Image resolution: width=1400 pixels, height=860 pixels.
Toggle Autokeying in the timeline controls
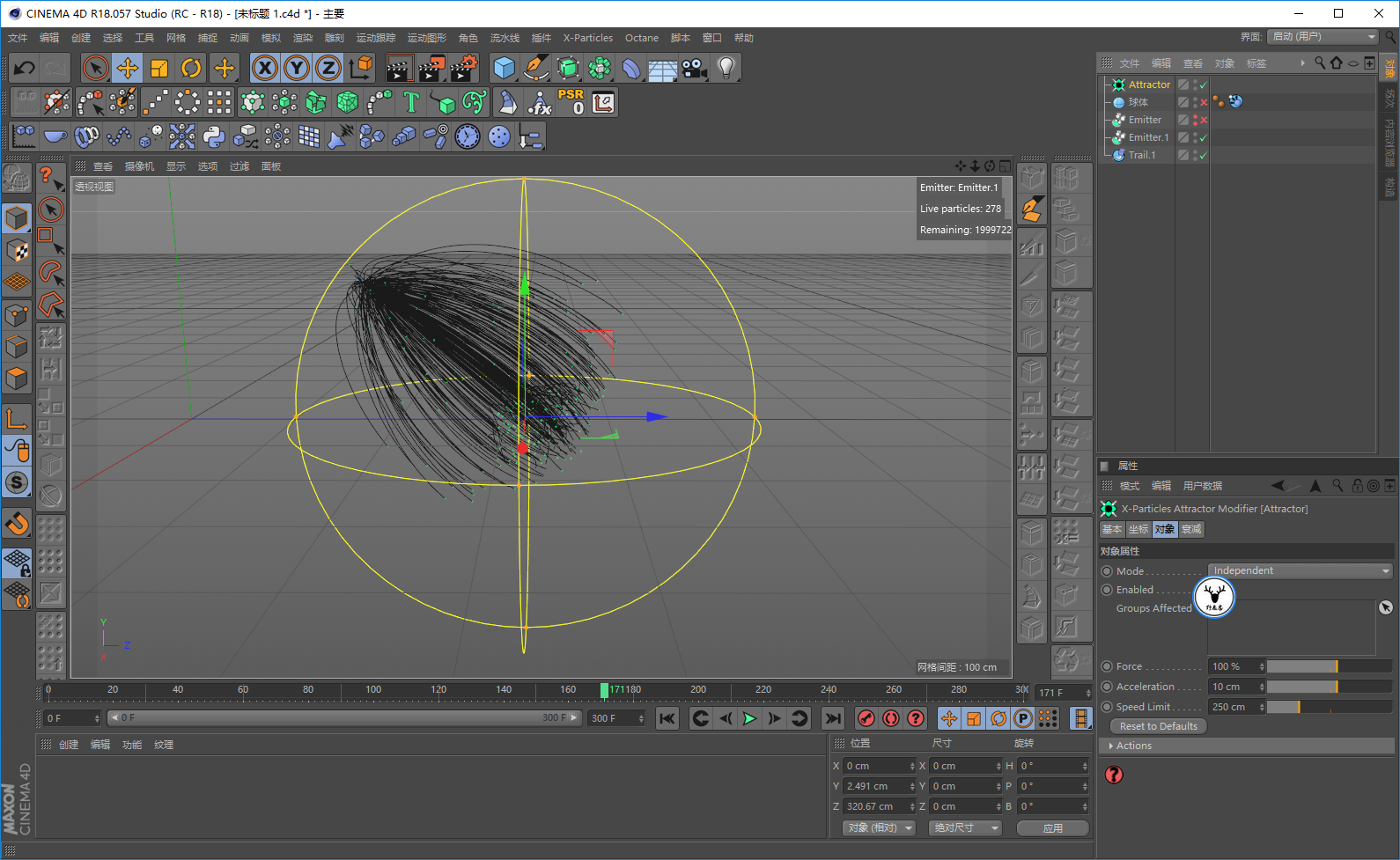(891, 718)
